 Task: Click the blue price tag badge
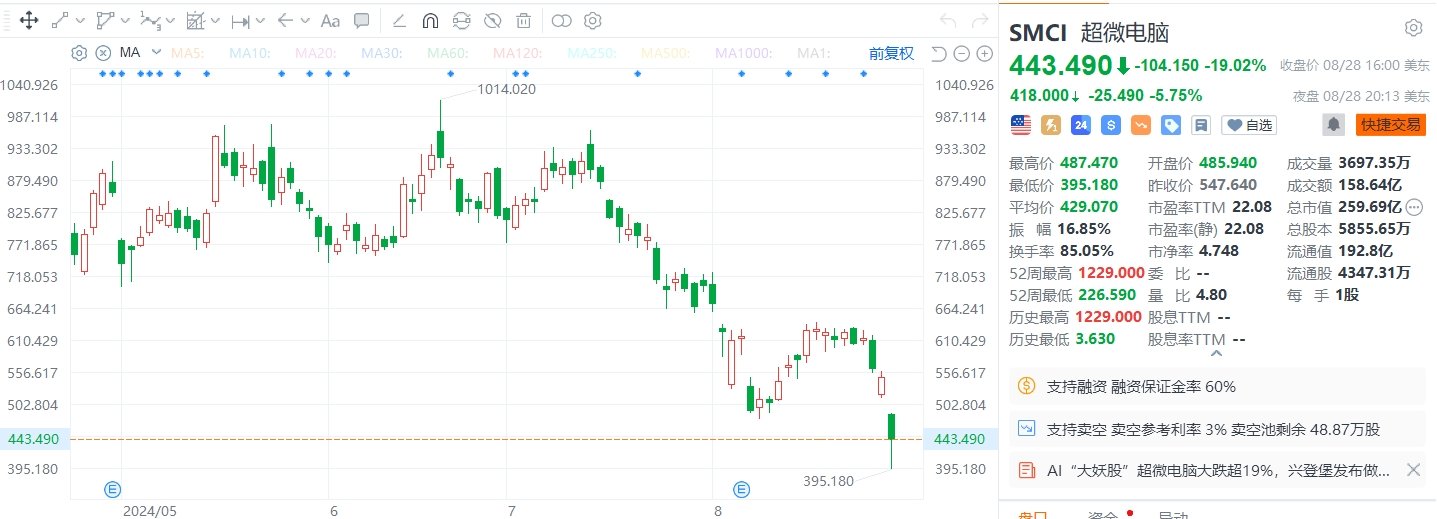click(x=1171, y=125)
